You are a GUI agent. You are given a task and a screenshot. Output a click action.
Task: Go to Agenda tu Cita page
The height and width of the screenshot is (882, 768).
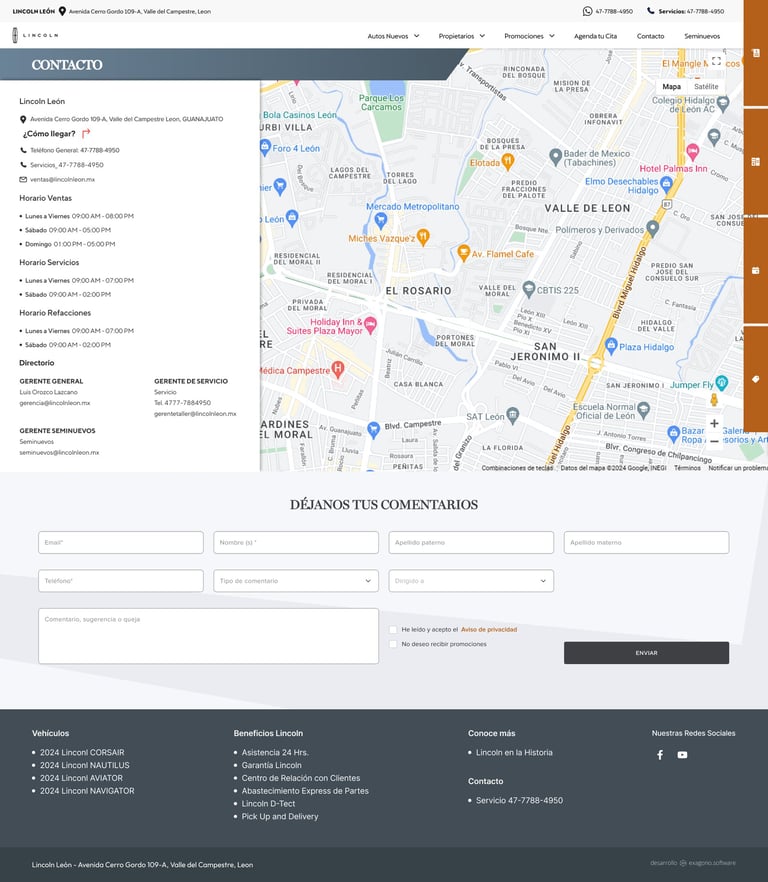[x=595, y=36]
